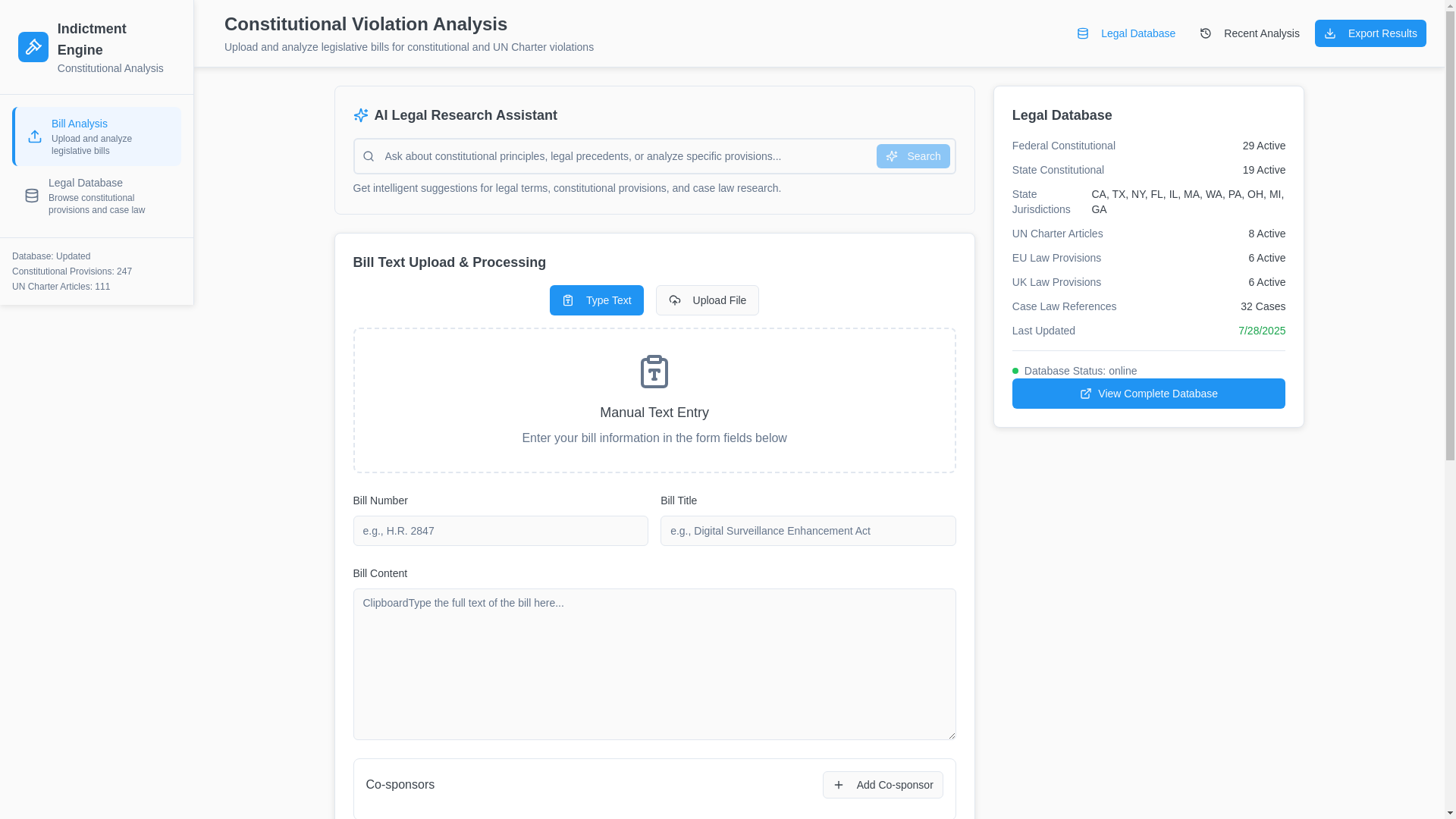This screenshot has height=819, width=1456.
Task: Click the magnifier icon in research box
Action: [x=369, y=156]
